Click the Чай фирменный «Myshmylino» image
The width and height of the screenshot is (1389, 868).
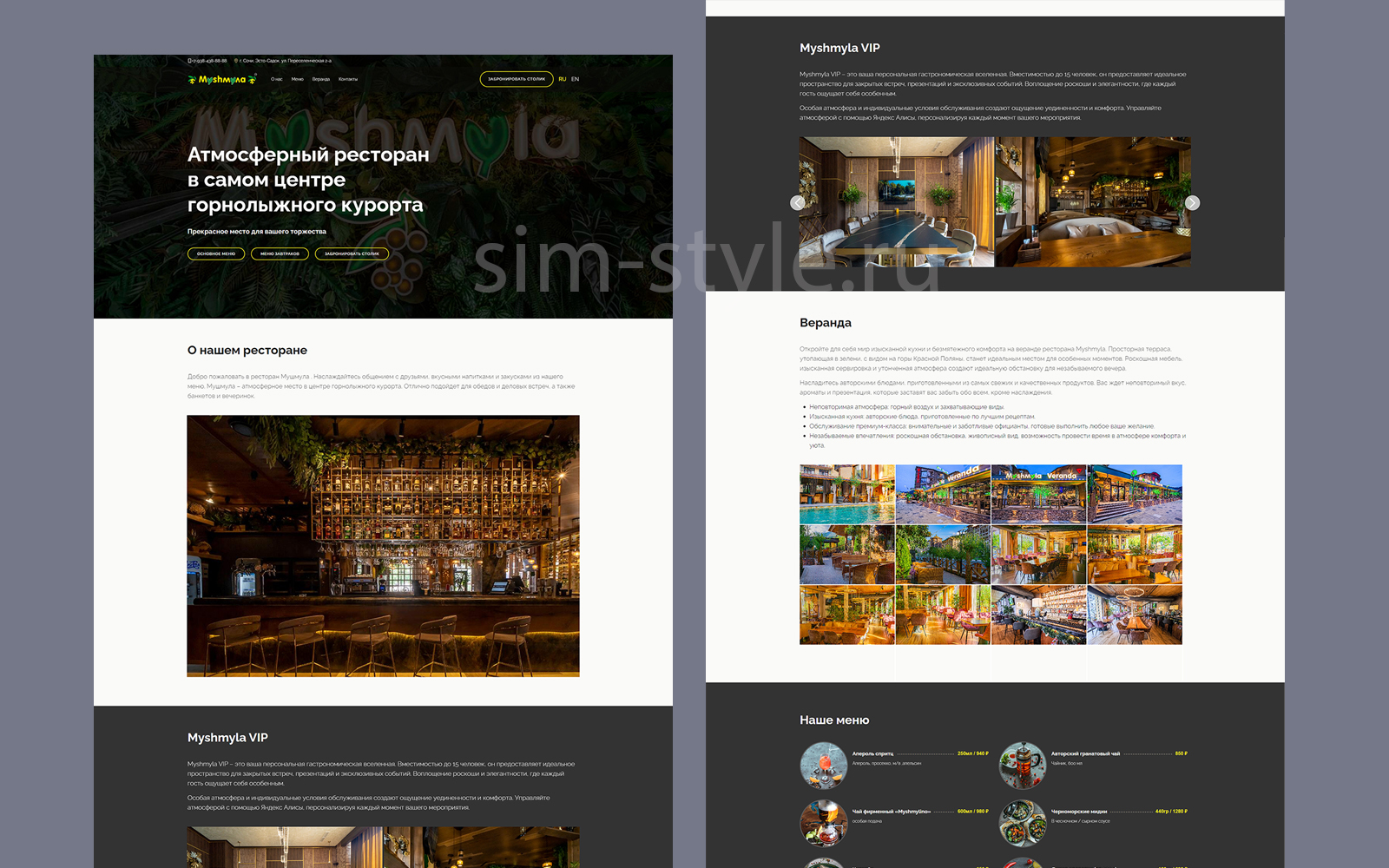823,823
